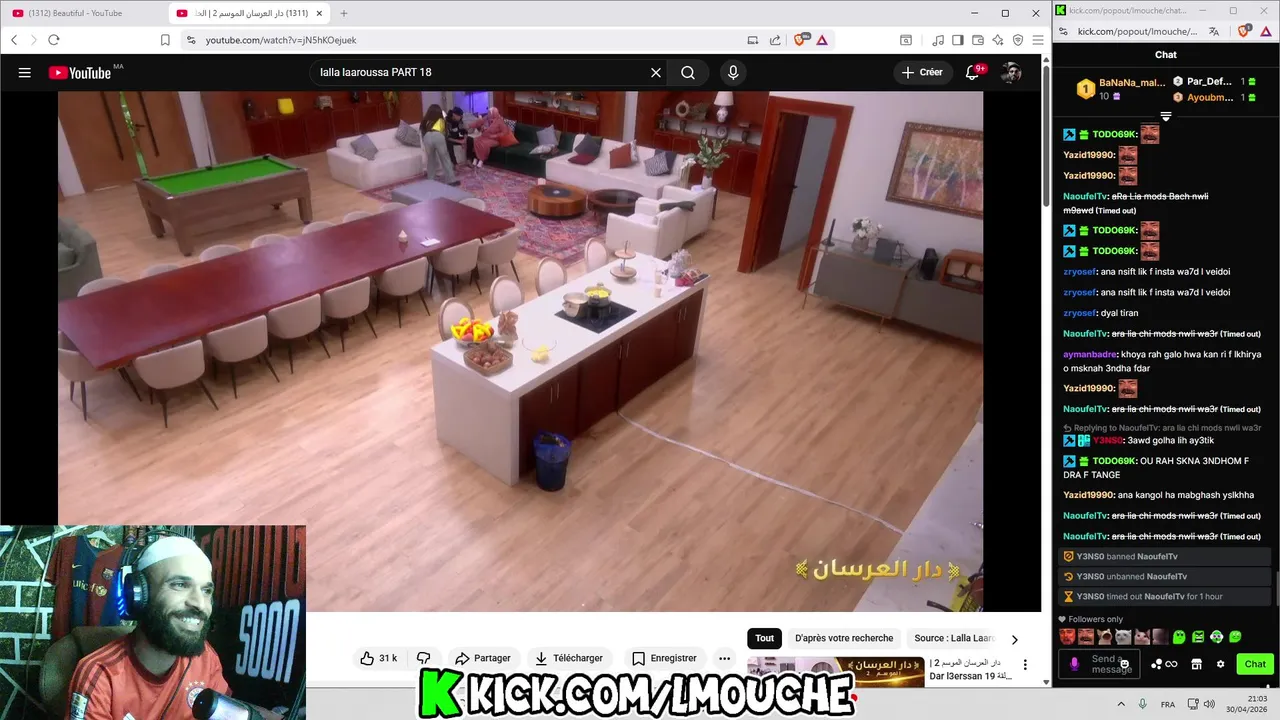Open more actions three-dot menu under video
The image size is (1280, 720).
pos(724,658)
